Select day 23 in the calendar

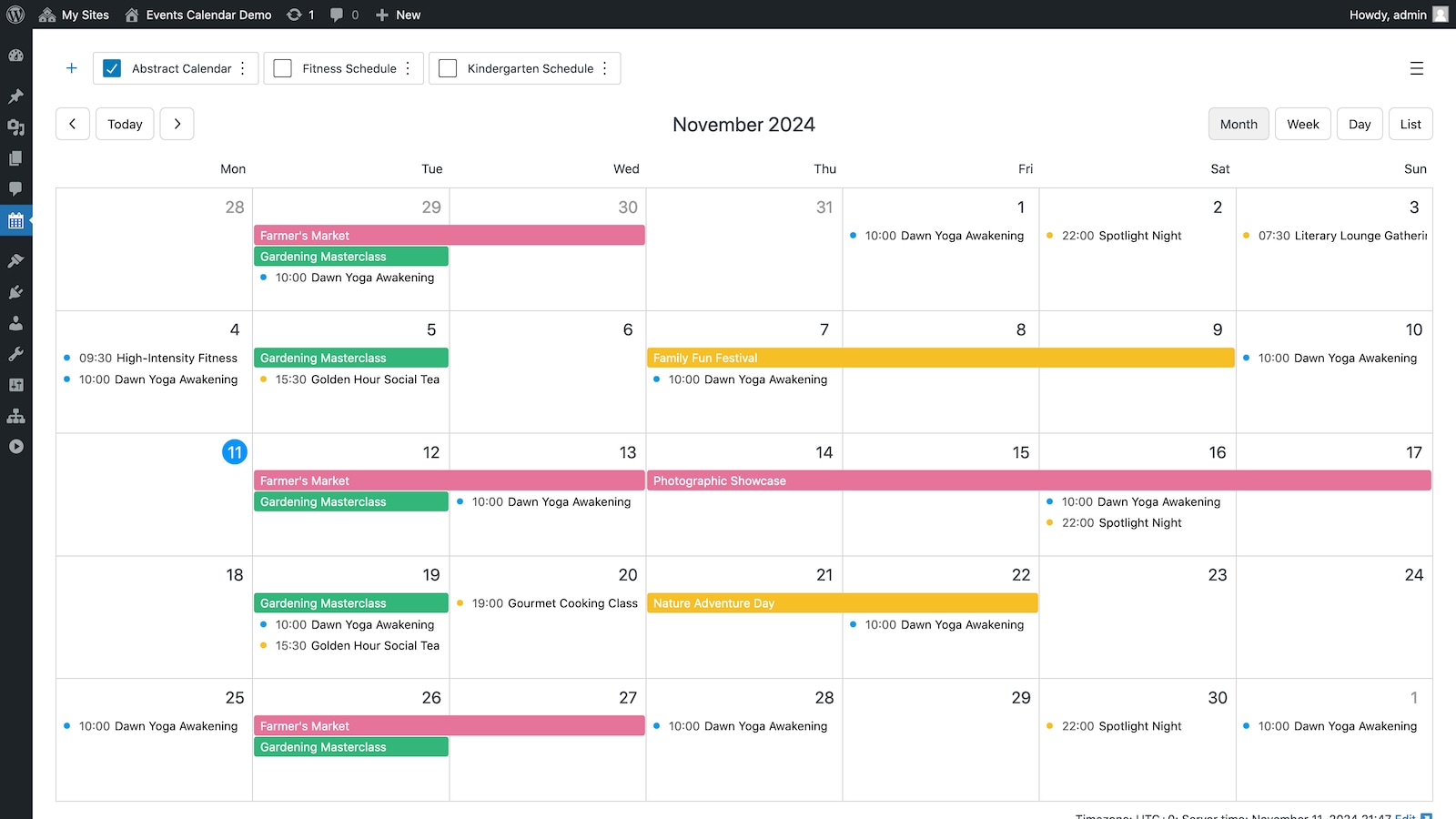tap(1218, 575)
